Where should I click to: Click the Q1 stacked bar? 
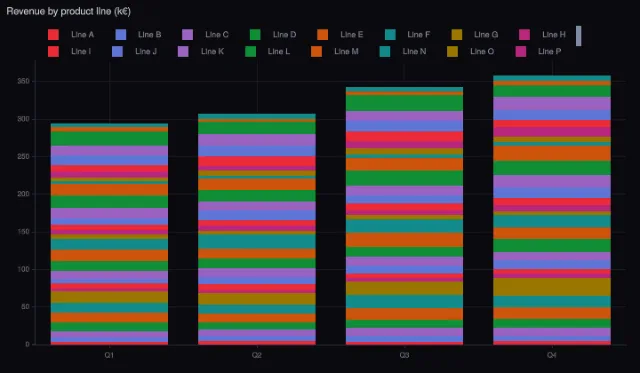(109, 234)
